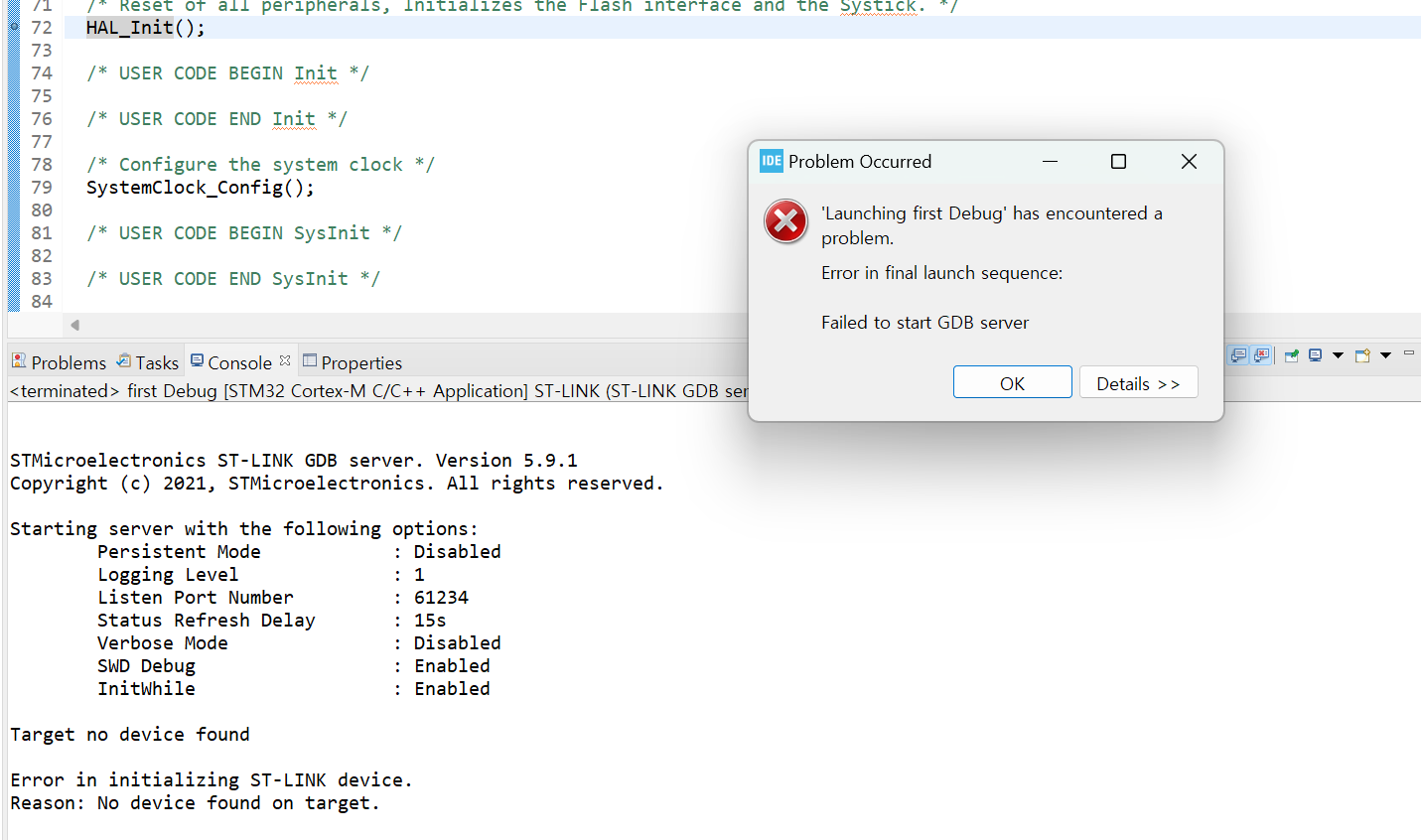Open the Display Selected Console dropdown arrow
Viewport: 1421px width, 840px height.
1338,355
